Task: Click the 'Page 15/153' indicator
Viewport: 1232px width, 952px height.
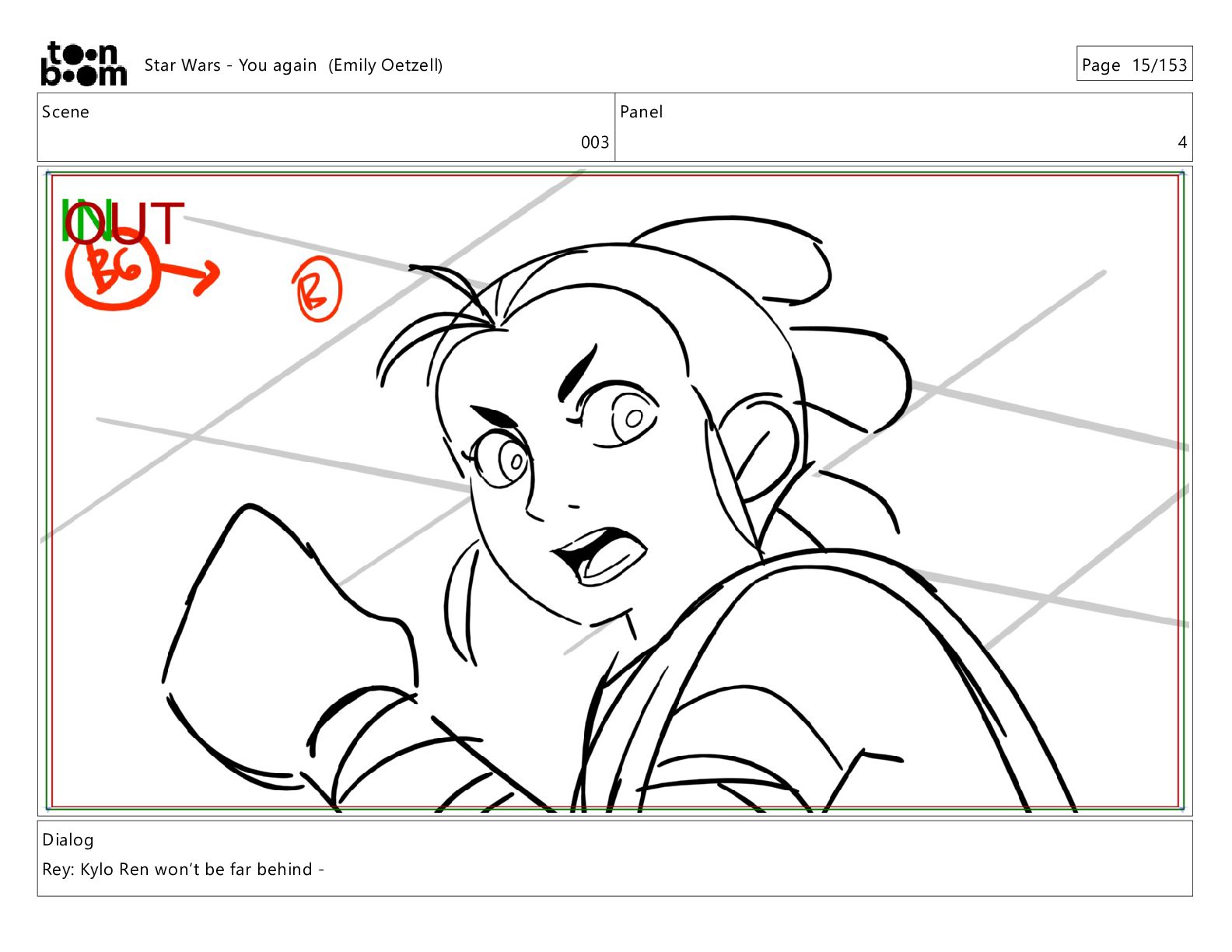Action: click(x=1134, y=65)
